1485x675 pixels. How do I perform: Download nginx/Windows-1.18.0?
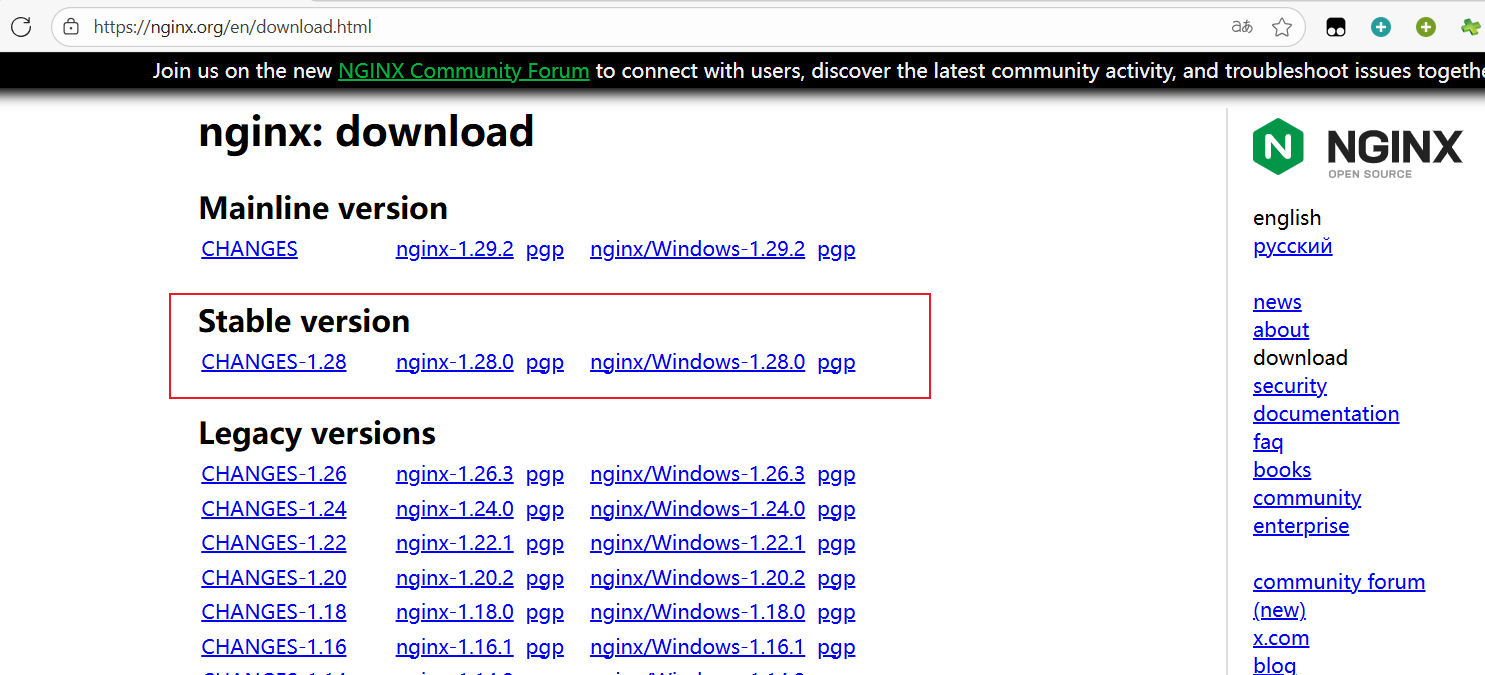coord(697,612)
